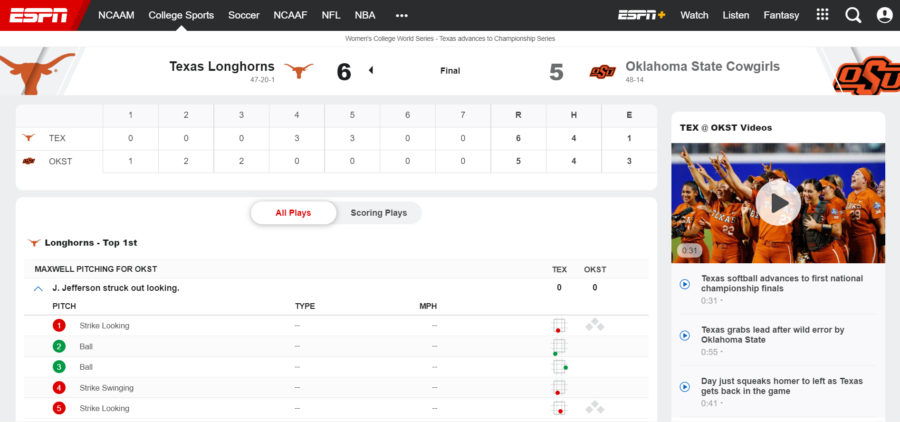Screen dimensions: 900x422
Task: Click bases diamond icon for pitch 5
Action: pyautogui.click(x=595, y=408)
